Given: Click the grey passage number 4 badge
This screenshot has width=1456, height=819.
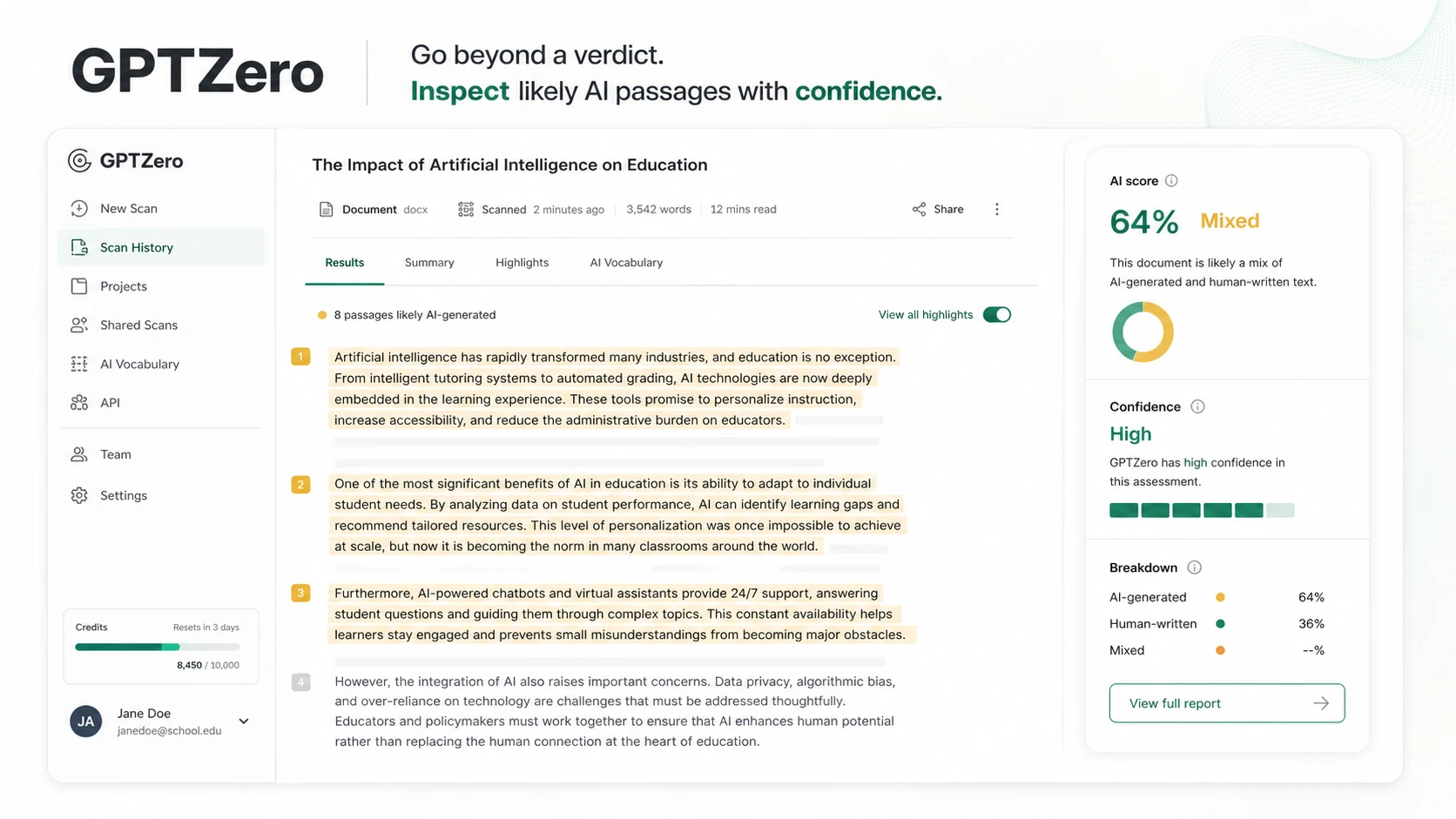Looking at the screenshot, I should click(300, 681).
